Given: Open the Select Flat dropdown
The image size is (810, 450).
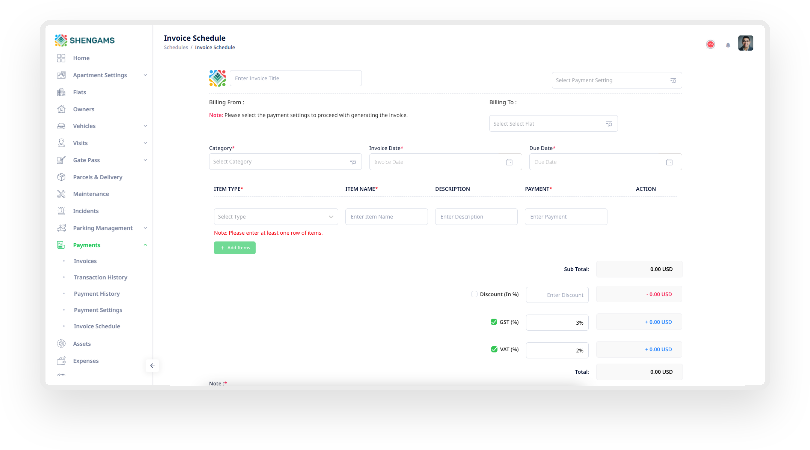Looking at the screenshot, I should [553, 123].
